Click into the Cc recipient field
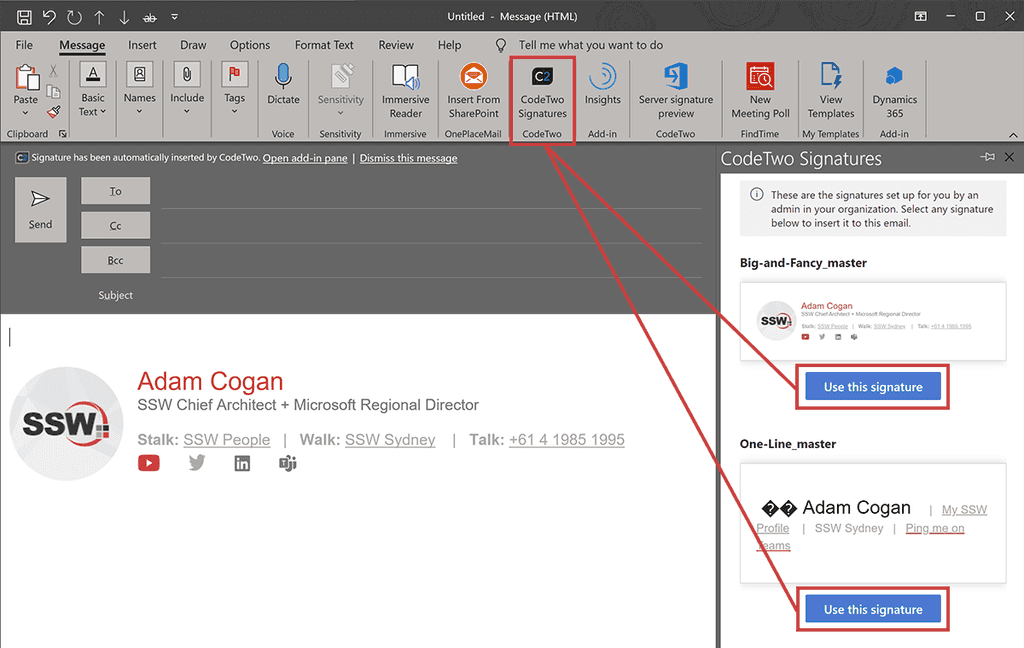 coord(430,226)
